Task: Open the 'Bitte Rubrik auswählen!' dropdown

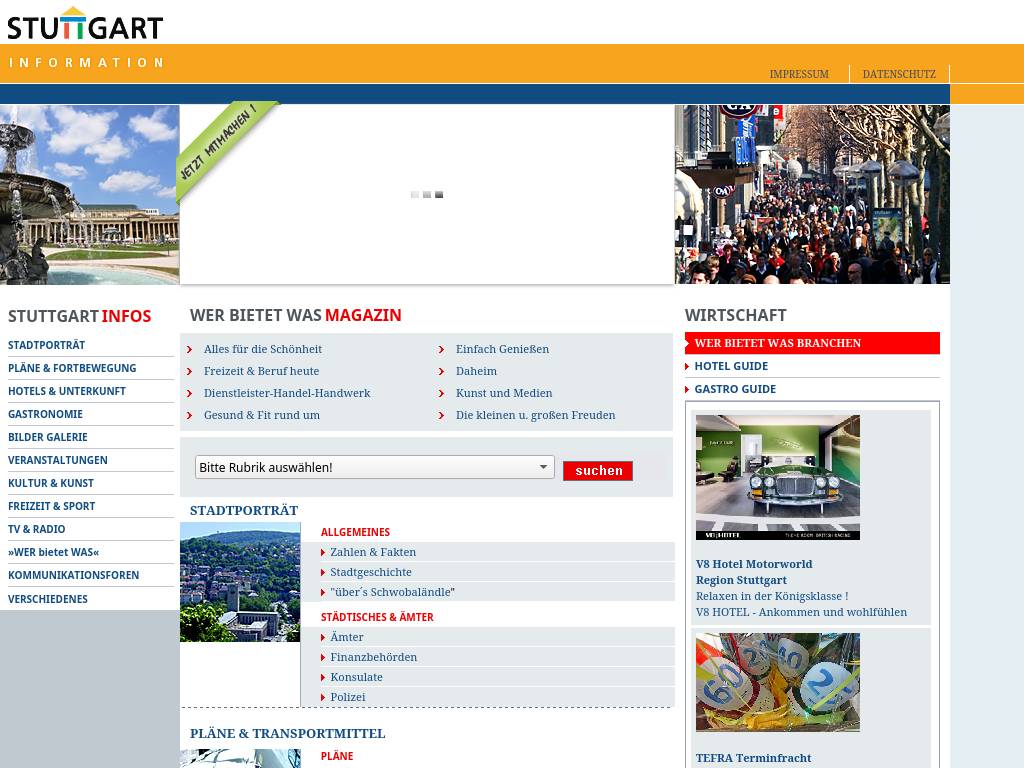Action: pyautogui.click(x=374, y=467)
